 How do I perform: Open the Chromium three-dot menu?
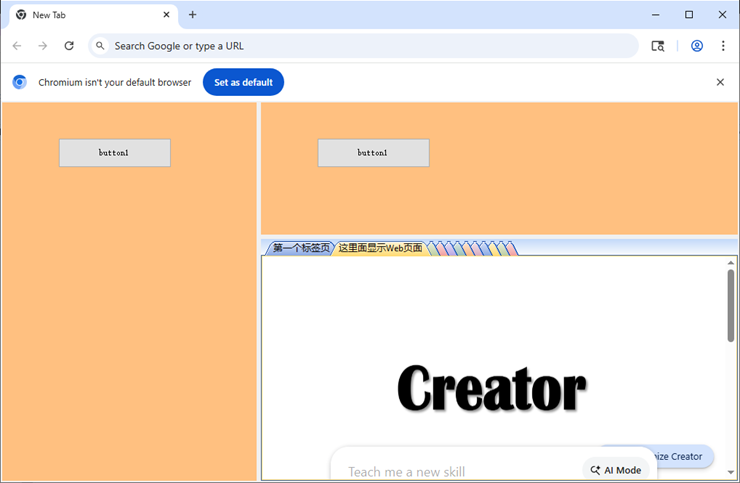pos(723,46)
